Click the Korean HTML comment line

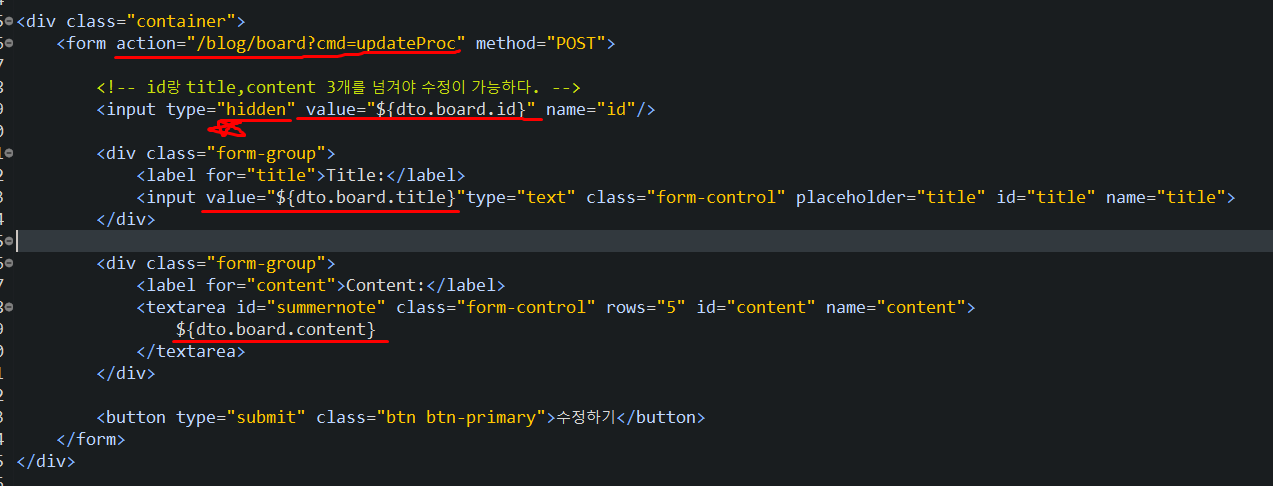[339, 87]
